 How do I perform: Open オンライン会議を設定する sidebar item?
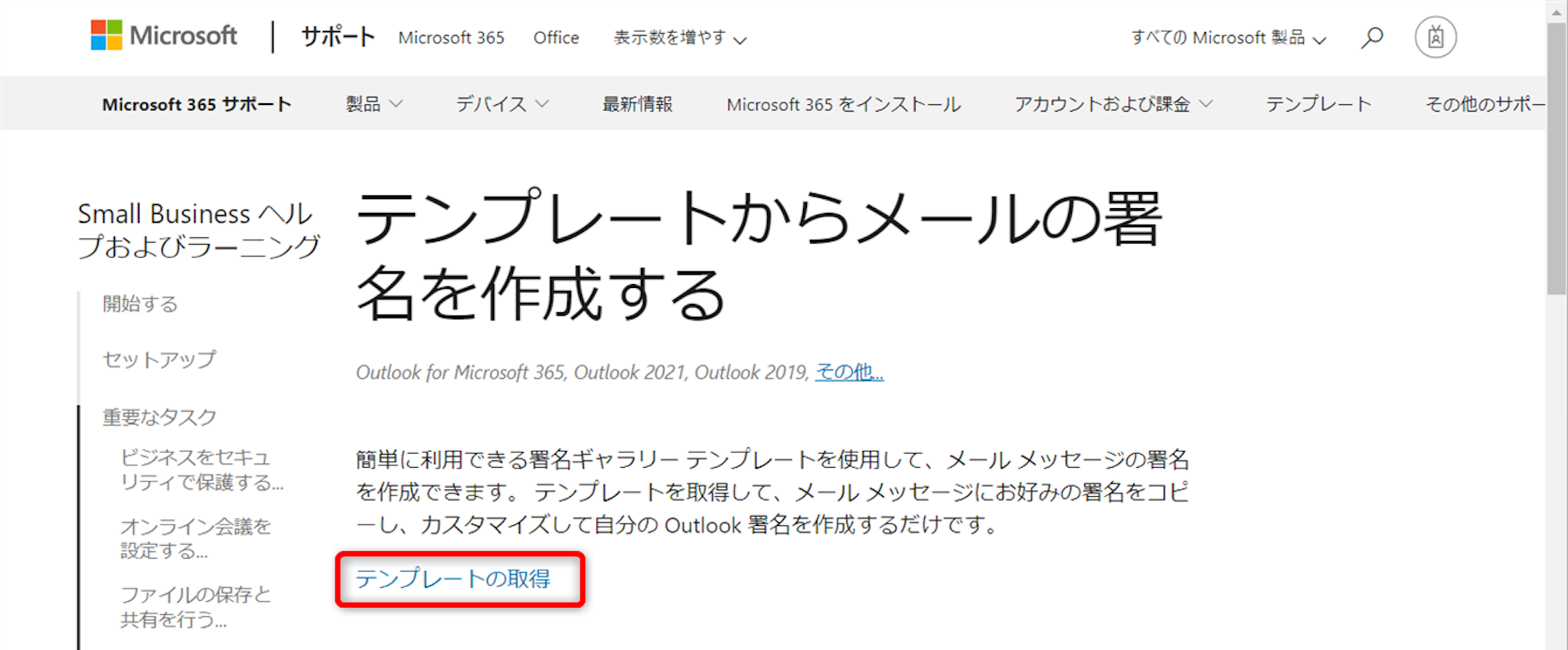(196, 538)
